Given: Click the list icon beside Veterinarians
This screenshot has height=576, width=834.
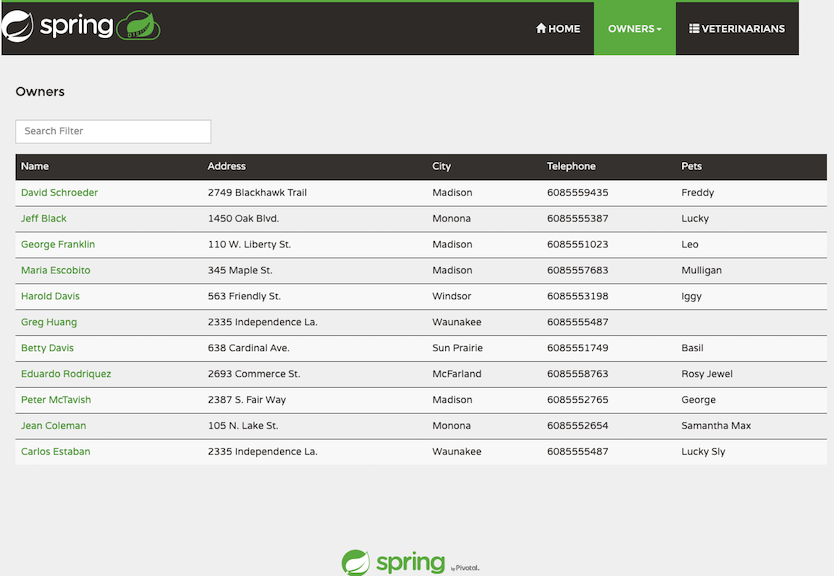Looking at the screenshot, I should (694, 28).
